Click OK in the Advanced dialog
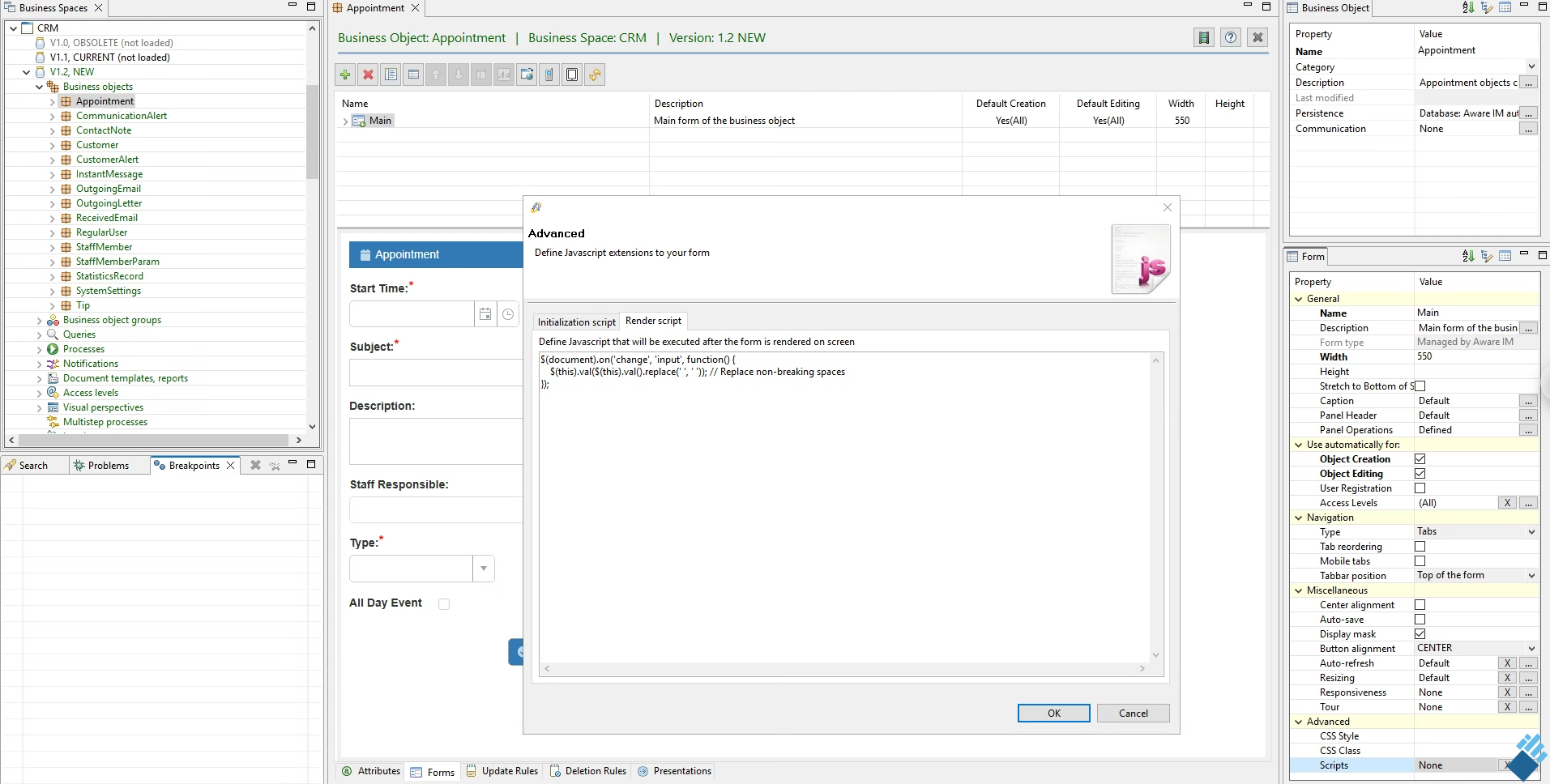The width and height of the screenshot is (1550, 784). 1053,713
